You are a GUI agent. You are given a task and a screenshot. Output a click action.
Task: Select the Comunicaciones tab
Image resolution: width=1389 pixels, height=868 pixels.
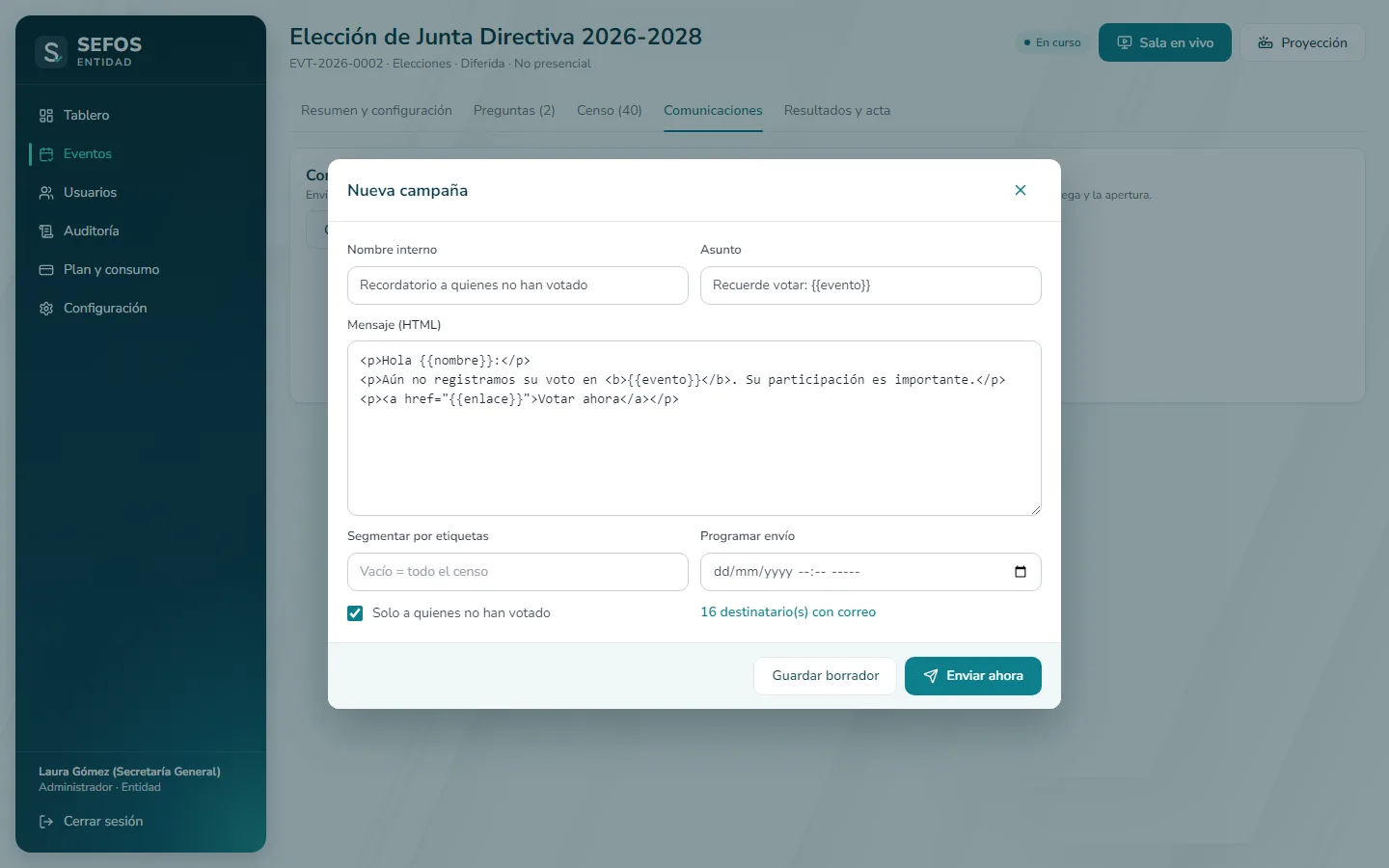tap(713, 111)
